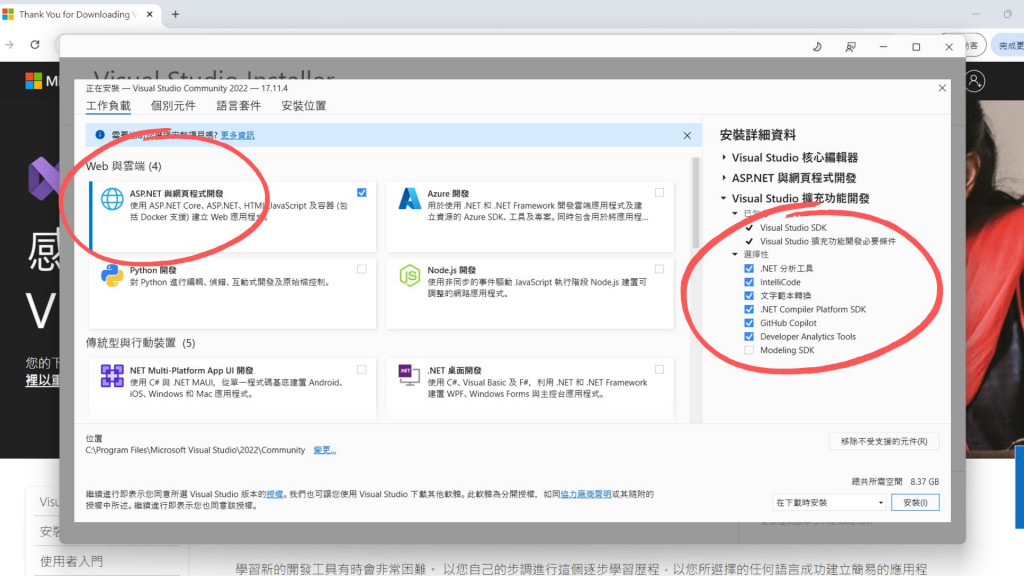Image resolution: width=1024 pixels, height=576 pixels.
Task: Close the workload selection dialog
Action: (x=942, y=88)
